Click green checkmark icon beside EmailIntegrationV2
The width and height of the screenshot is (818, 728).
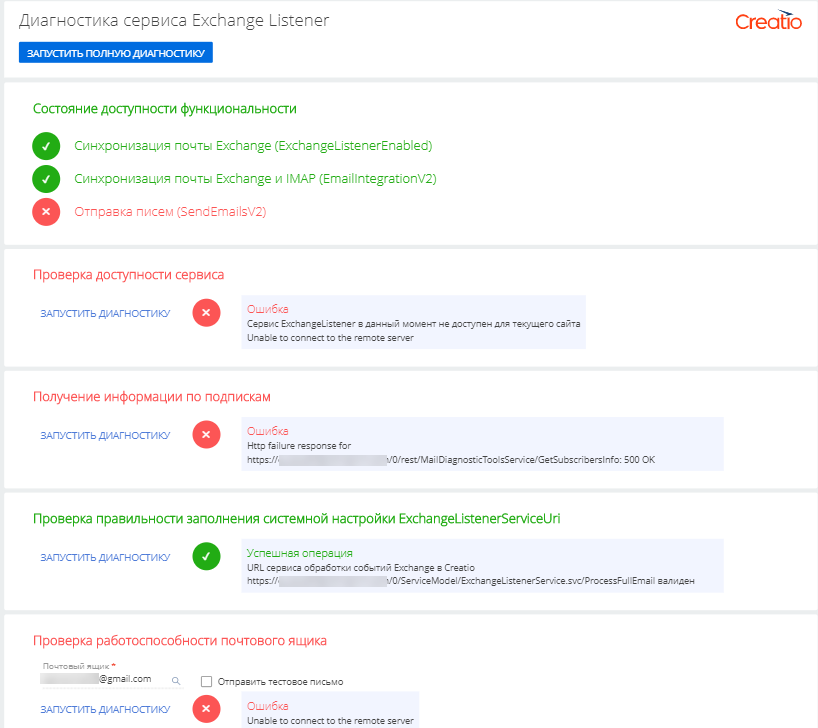[x=46, y=179]
